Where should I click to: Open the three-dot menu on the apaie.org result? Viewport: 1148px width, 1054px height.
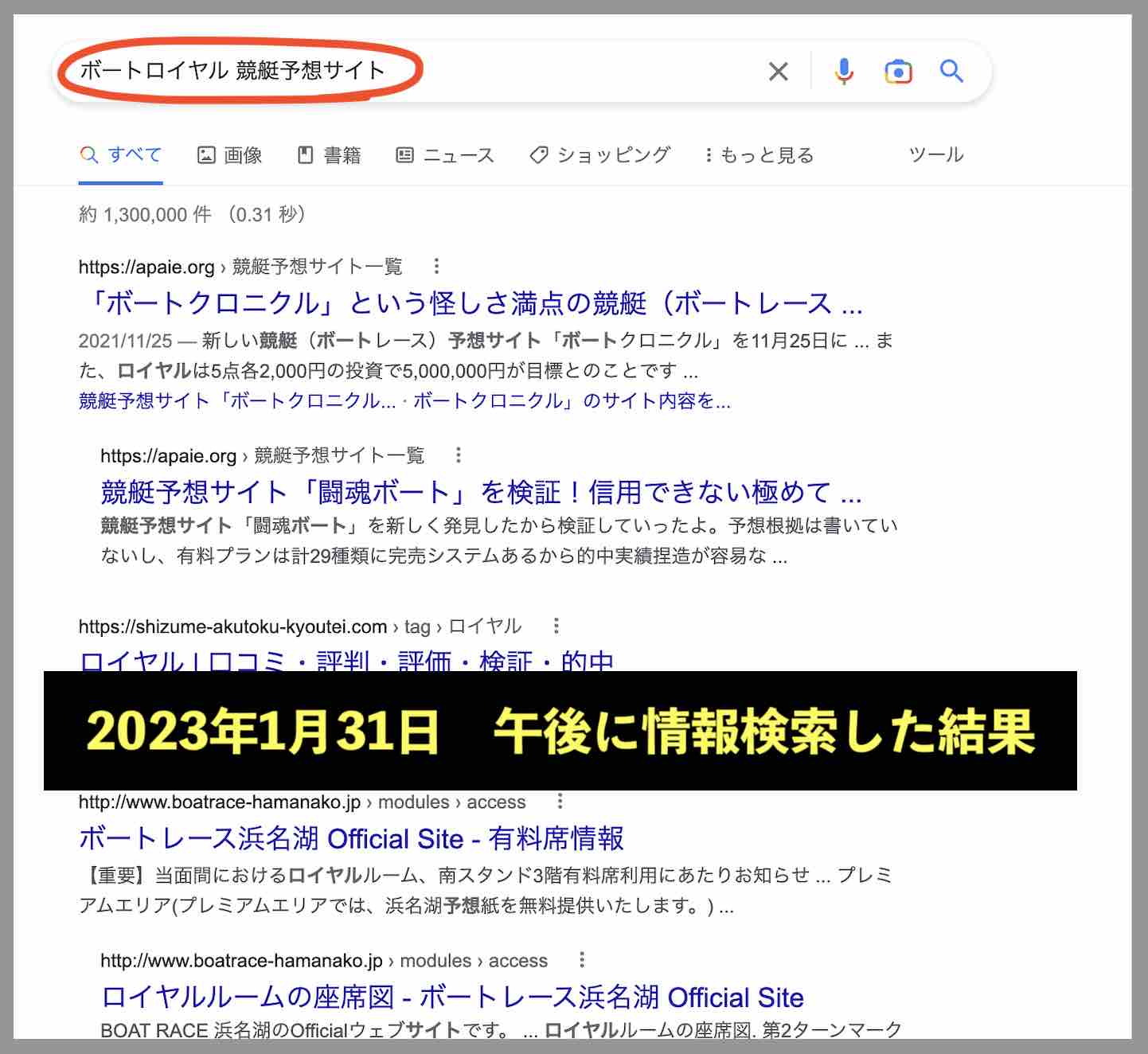437,266
